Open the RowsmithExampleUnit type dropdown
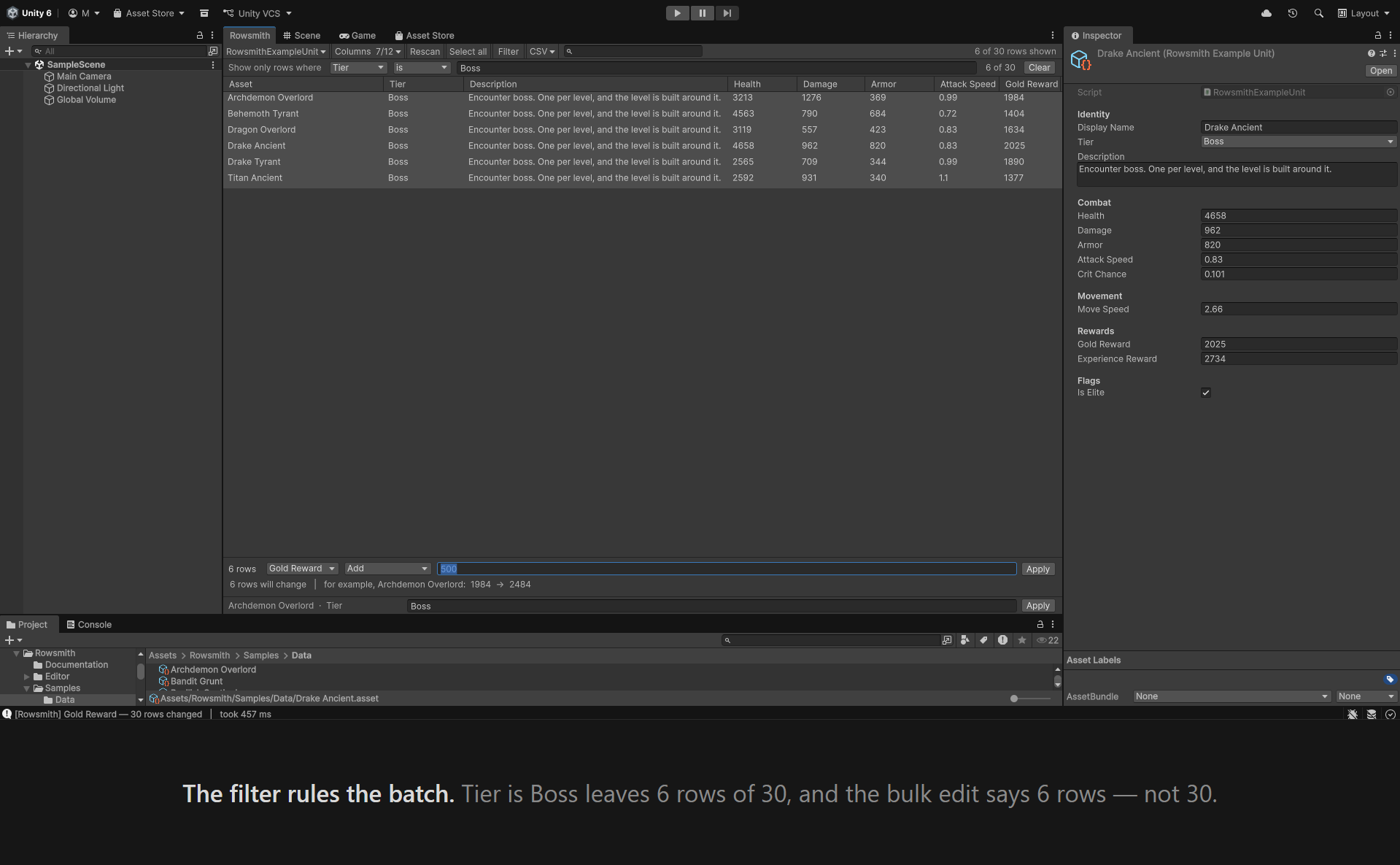 point(276,52)
